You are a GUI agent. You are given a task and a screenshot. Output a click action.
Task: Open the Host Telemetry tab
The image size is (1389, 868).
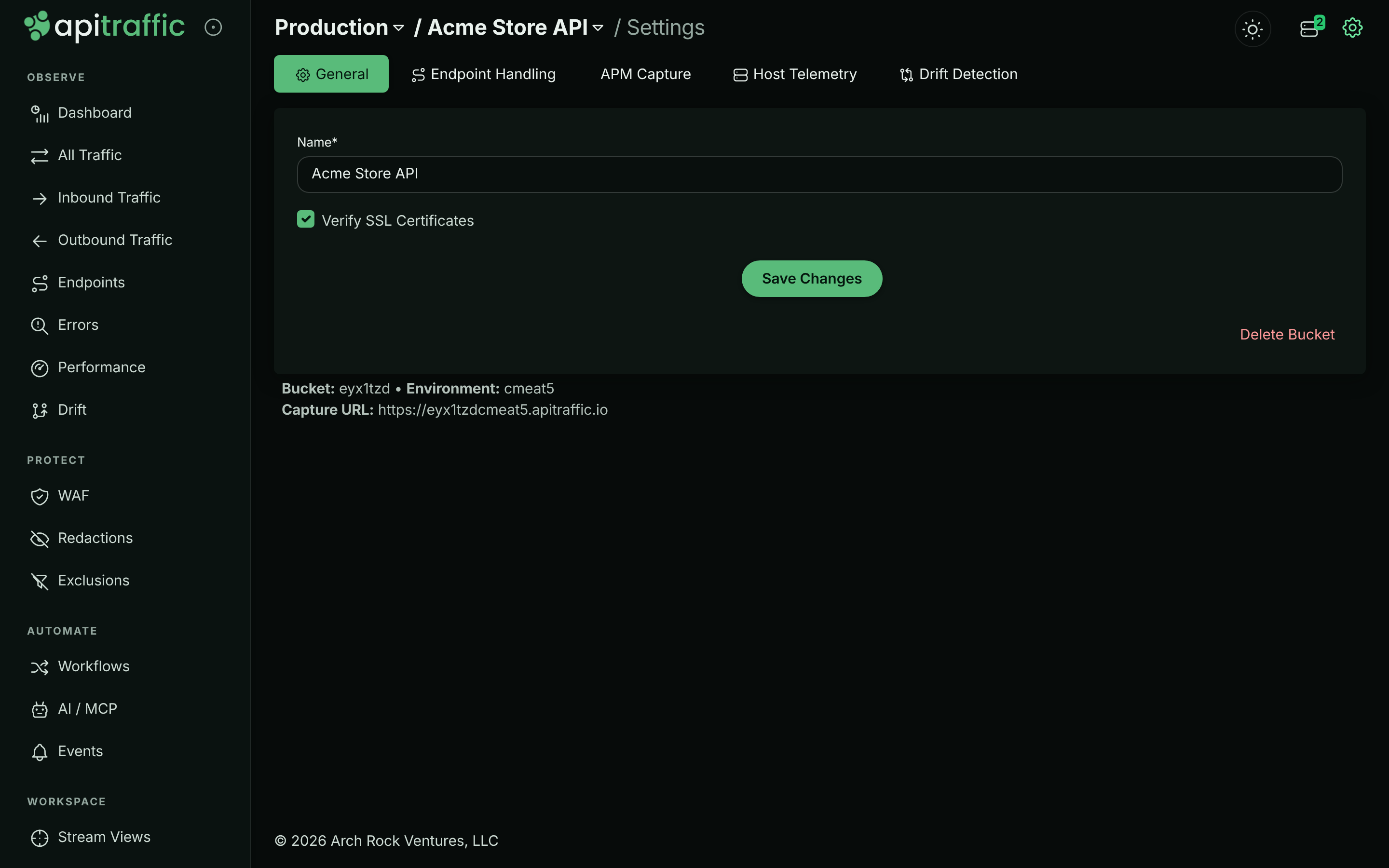tap(795, 74)
